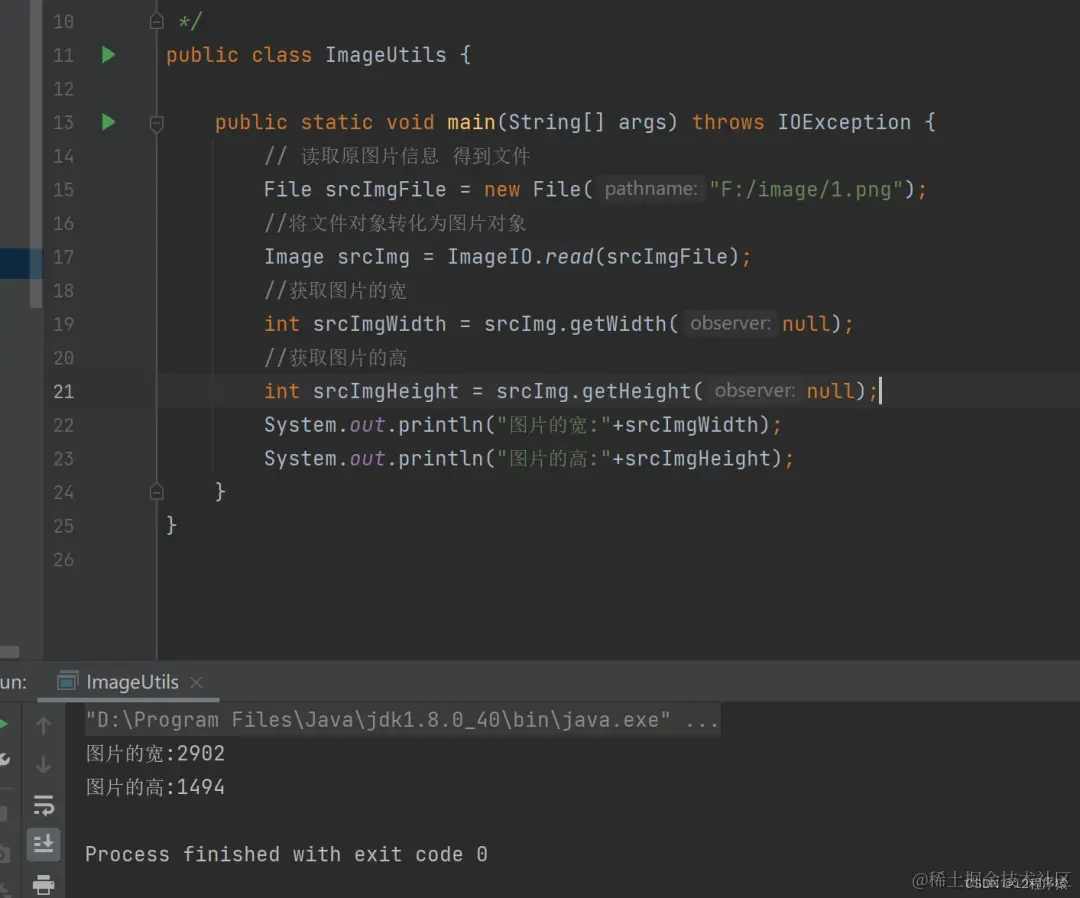The height and width of the screenshot is (898, 1080).
Task: Click the print icon in the Run panel
Action: coord(43,884)
